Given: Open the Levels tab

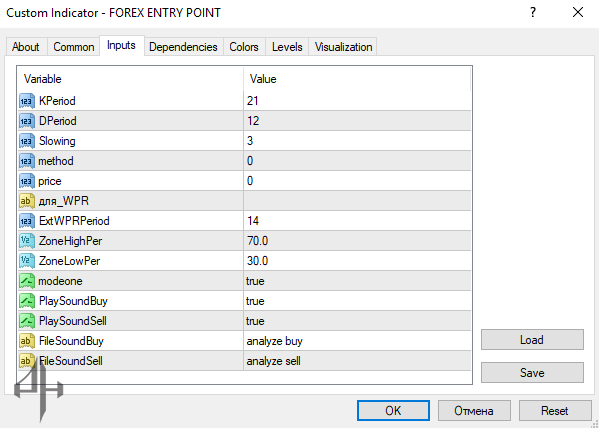Looking at the screenshot, I should (x=287, y=47).
